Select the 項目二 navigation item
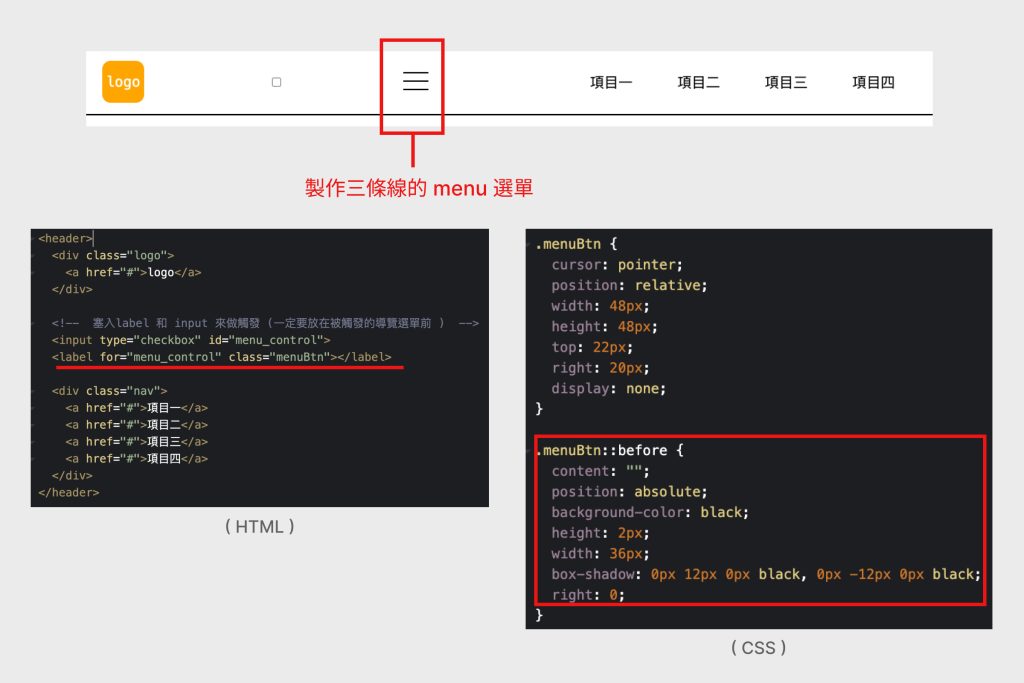This screenshot has width=1024, height=683. click(698, 83)
